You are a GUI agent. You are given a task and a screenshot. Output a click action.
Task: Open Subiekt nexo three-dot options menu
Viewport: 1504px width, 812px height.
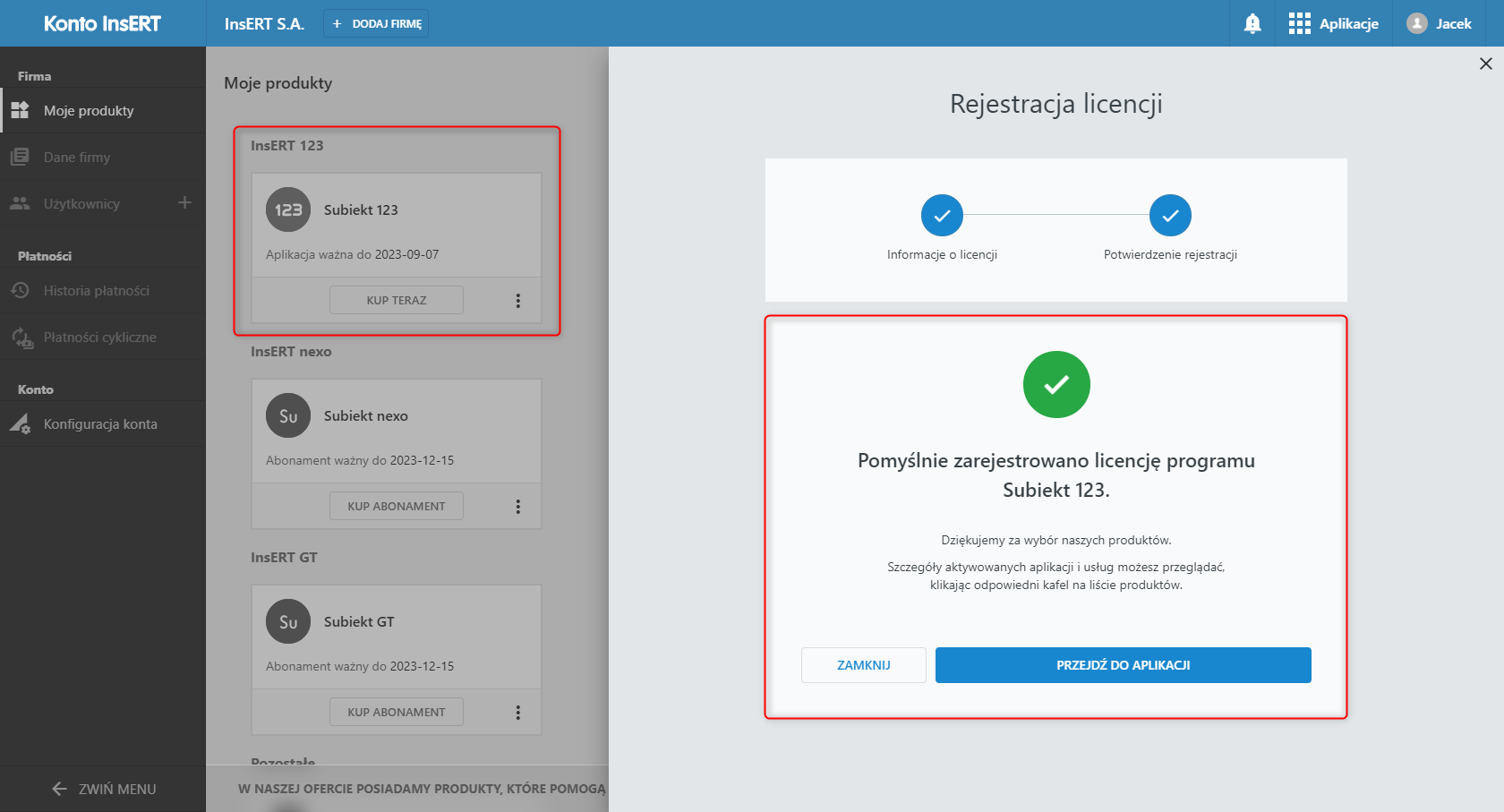pos(517,507)
